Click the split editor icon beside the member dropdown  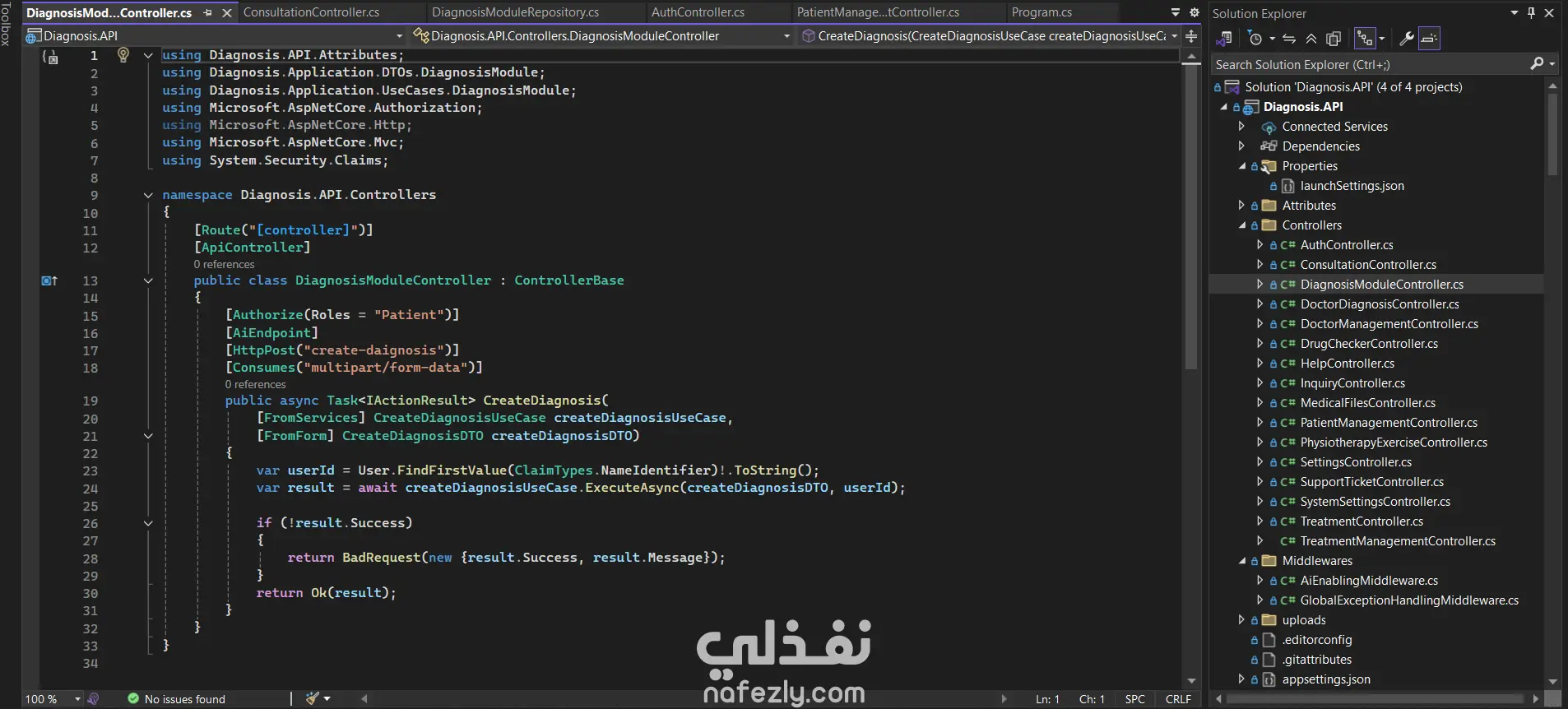pos(1191,36)
